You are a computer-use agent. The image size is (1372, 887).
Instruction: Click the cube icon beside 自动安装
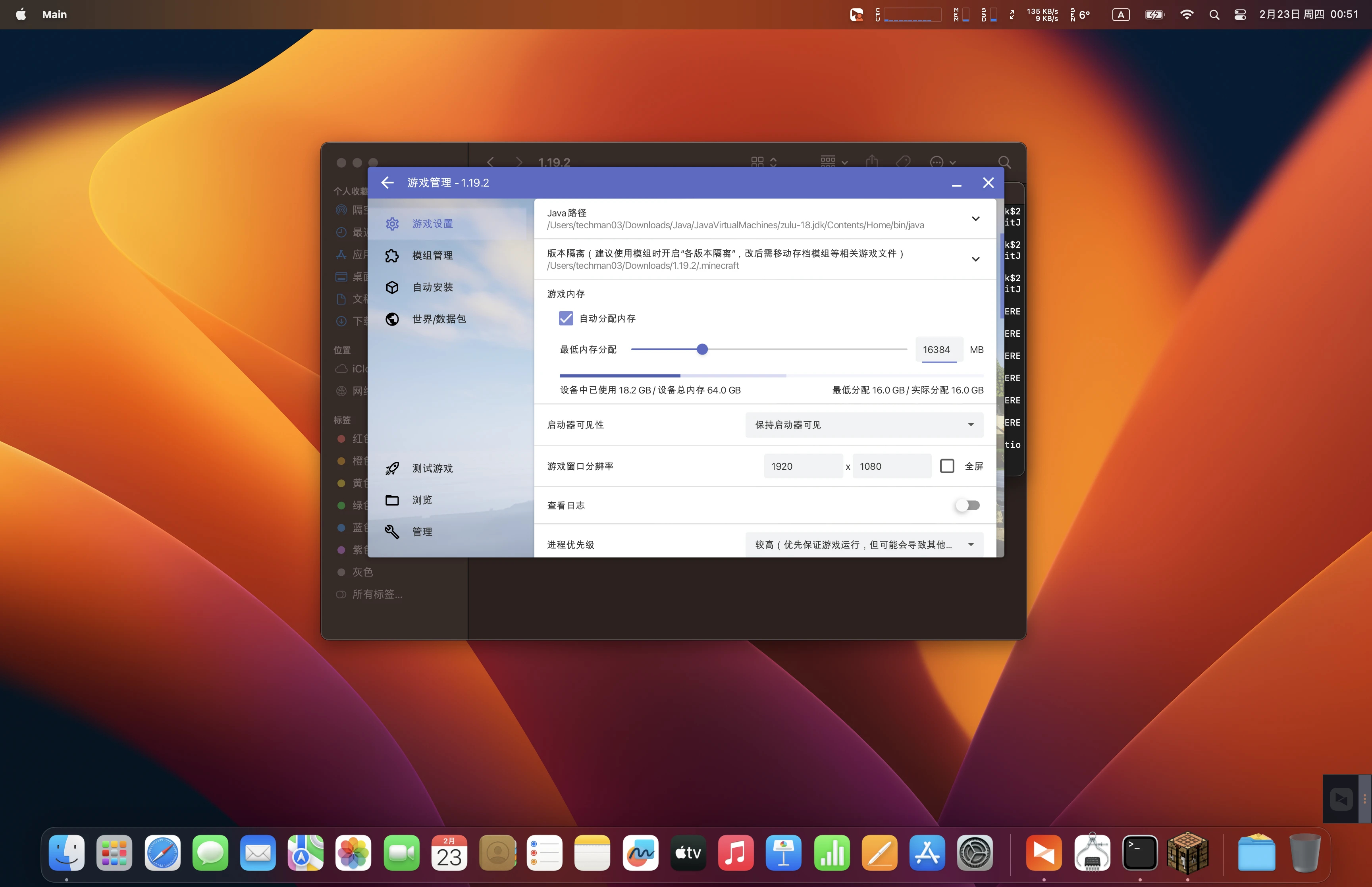tap(392, 287)
